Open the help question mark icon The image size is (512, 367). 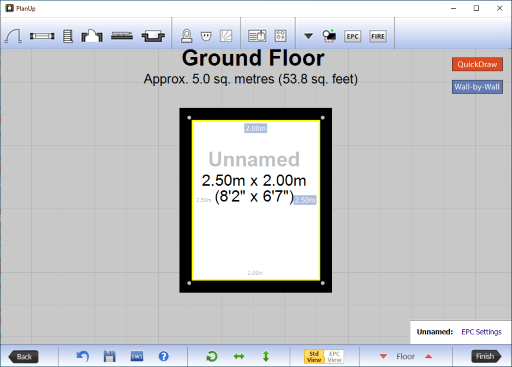click(x=164, y=356)
